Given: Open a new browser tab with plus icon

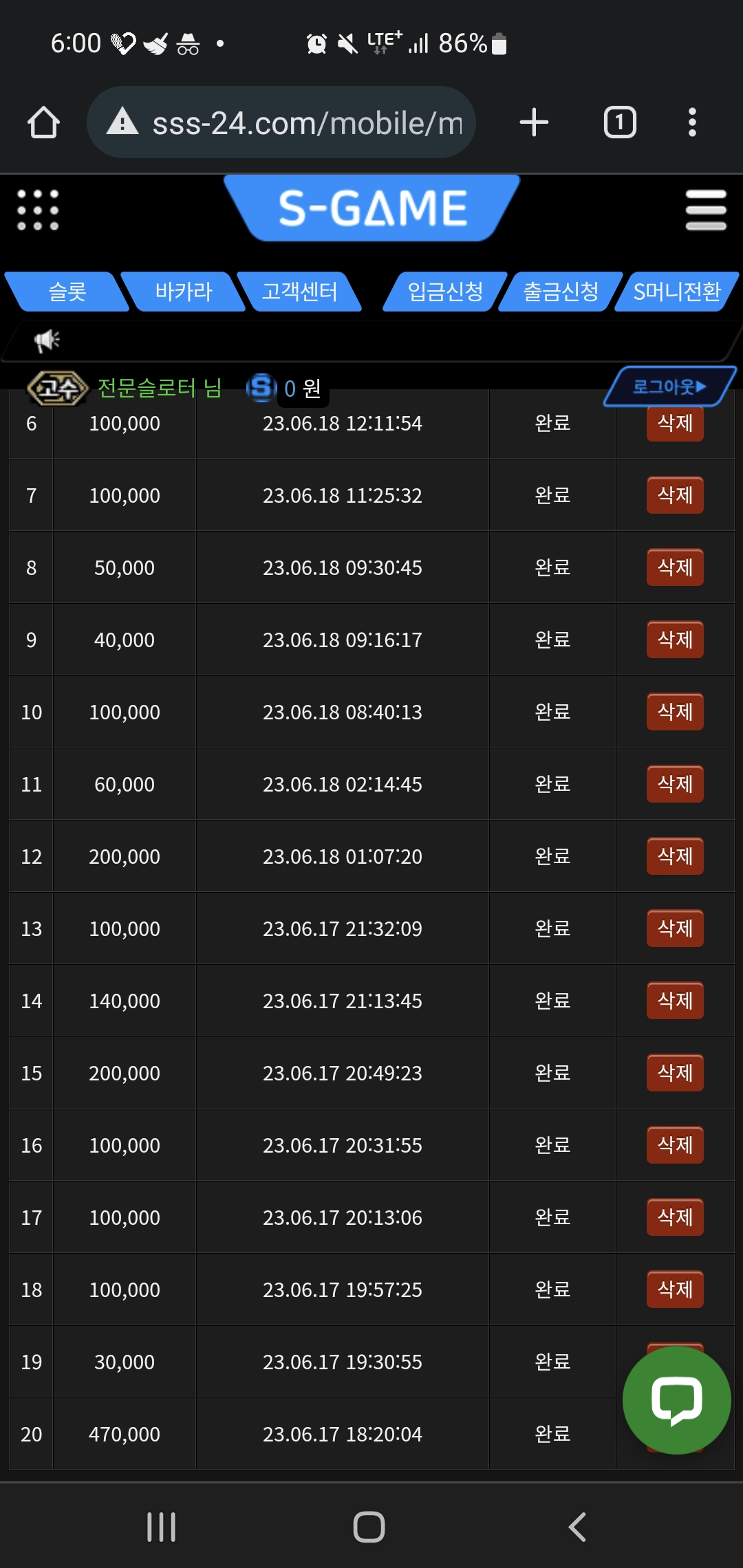Looking at the screenshot, I should point(534,122).
